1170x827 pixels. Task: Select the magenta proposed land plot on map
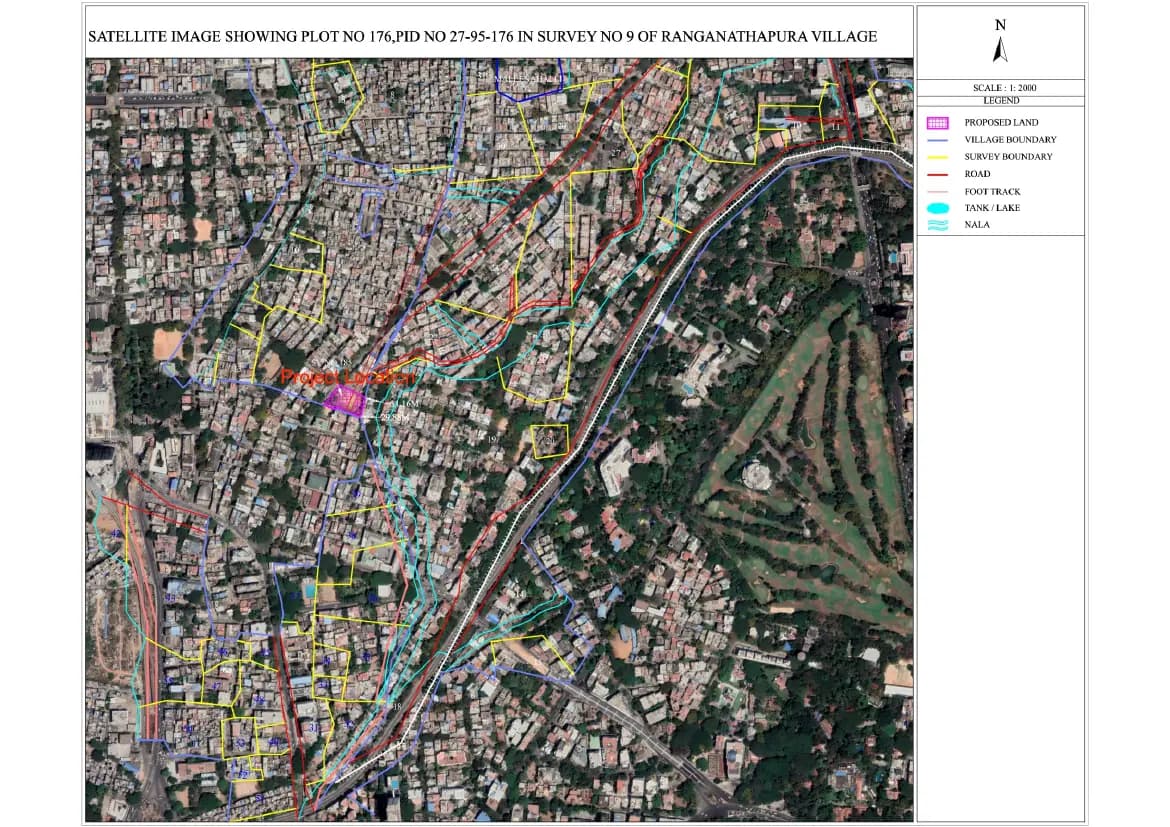tap(345, 402)
